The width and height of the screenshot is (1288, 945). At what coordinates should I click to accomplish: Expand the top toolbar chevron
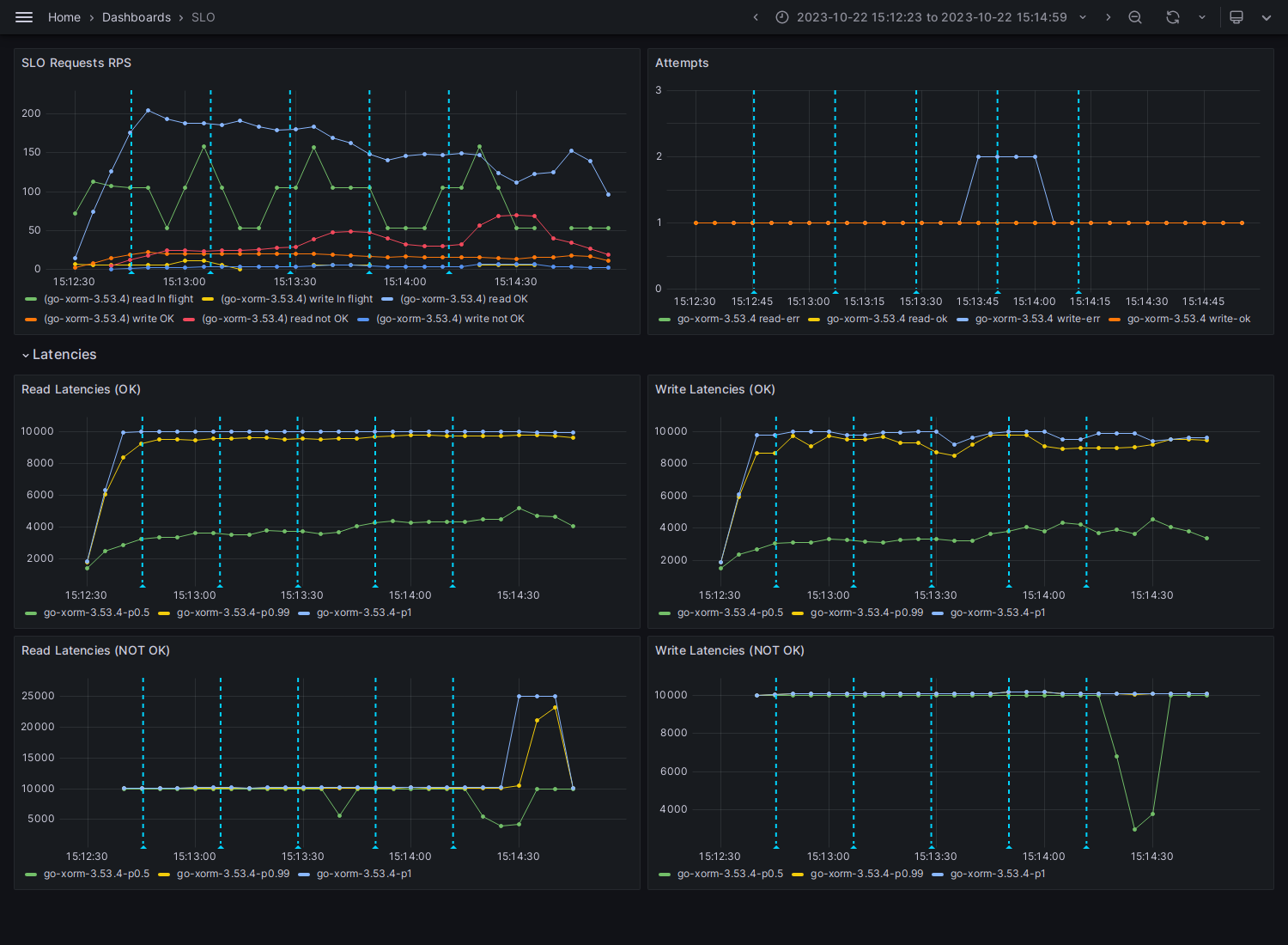[1267, 17]
